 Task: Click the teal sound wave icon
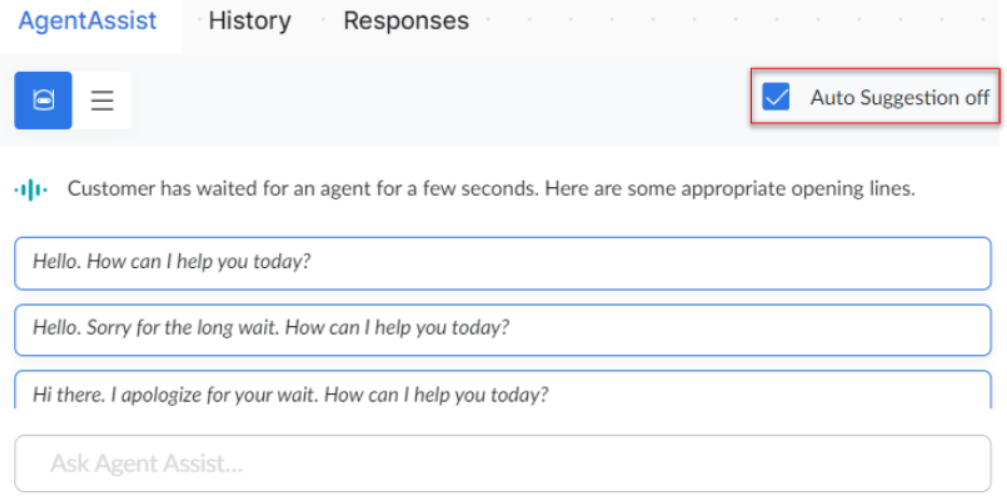point(31,189)
